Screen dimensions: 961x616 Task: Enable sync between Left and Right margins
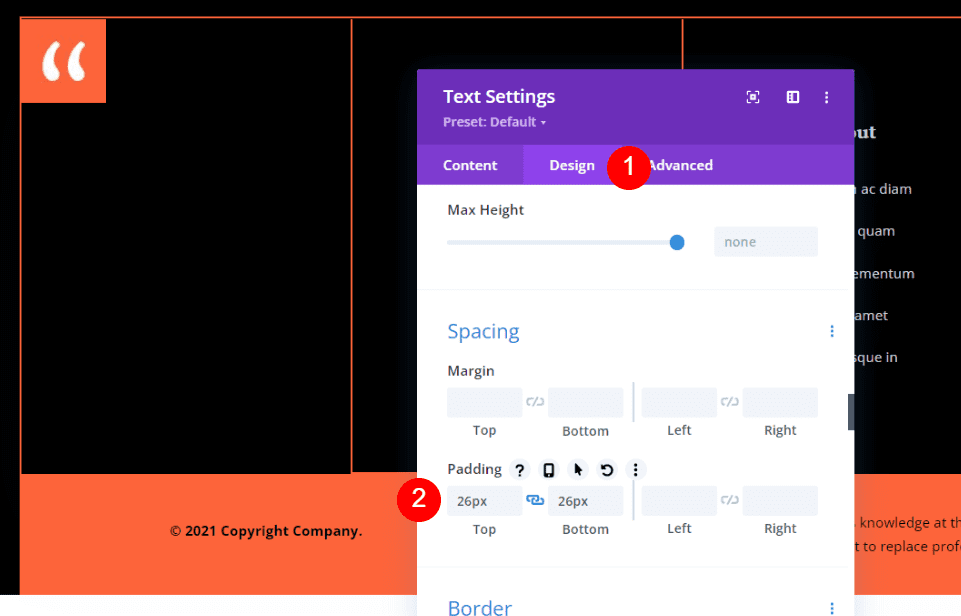pos(729,401)
